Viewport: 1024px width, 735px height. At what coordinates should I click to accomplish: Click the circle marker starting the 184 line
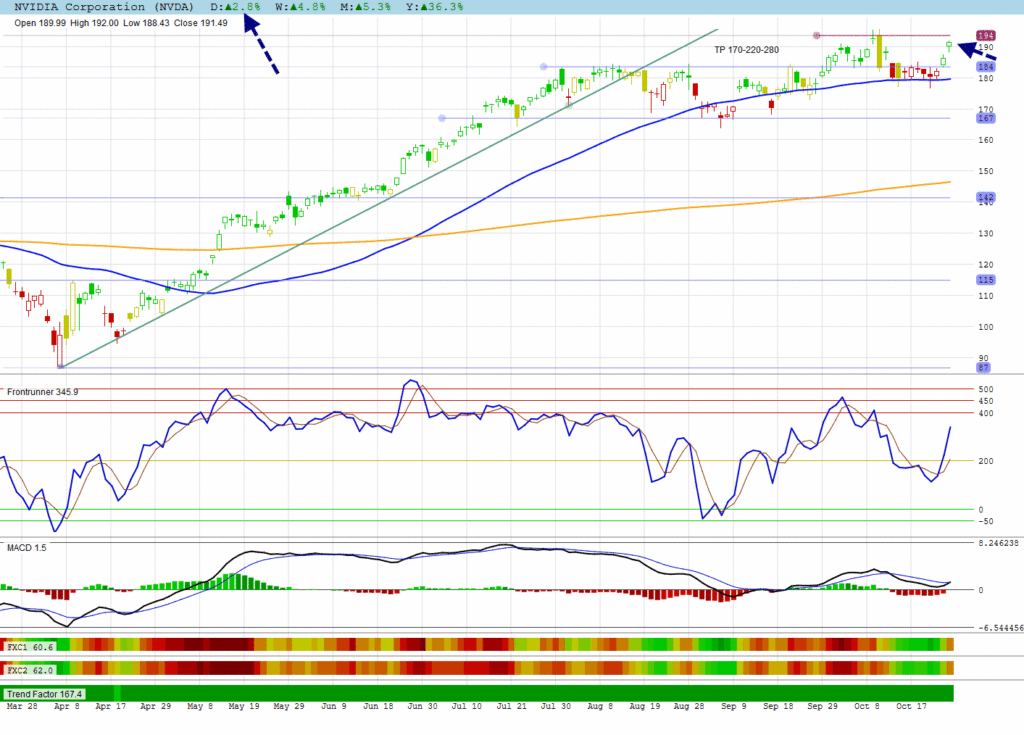(x=543, y=67)
